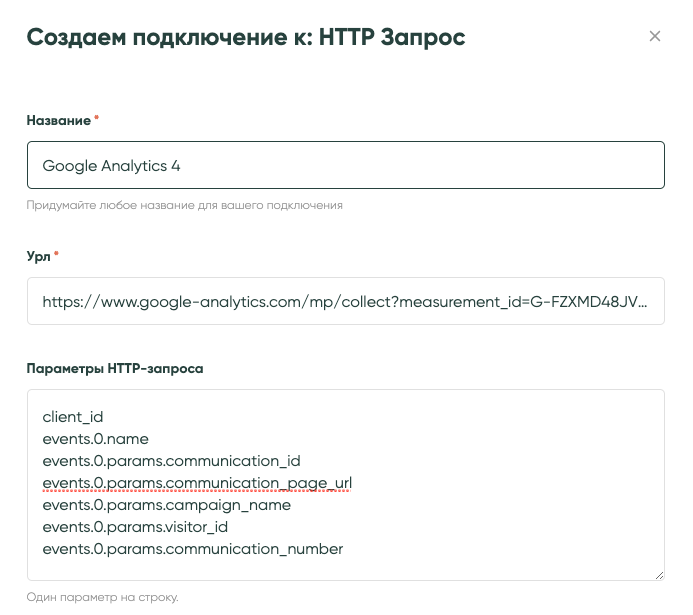Click the hint text under the name field
This screenshot has width=693, height=615.
184,205
